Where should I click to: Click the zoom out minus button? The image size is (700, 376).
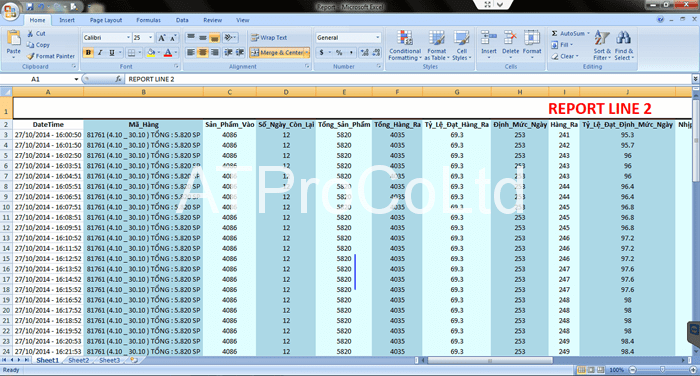[633, 370]
